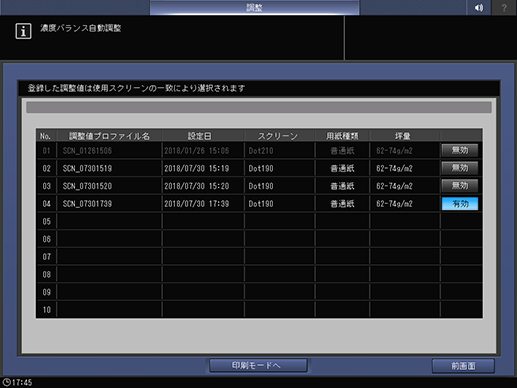Click 普通紙 in row 01
517x388 pixels.
click(342, 151)
